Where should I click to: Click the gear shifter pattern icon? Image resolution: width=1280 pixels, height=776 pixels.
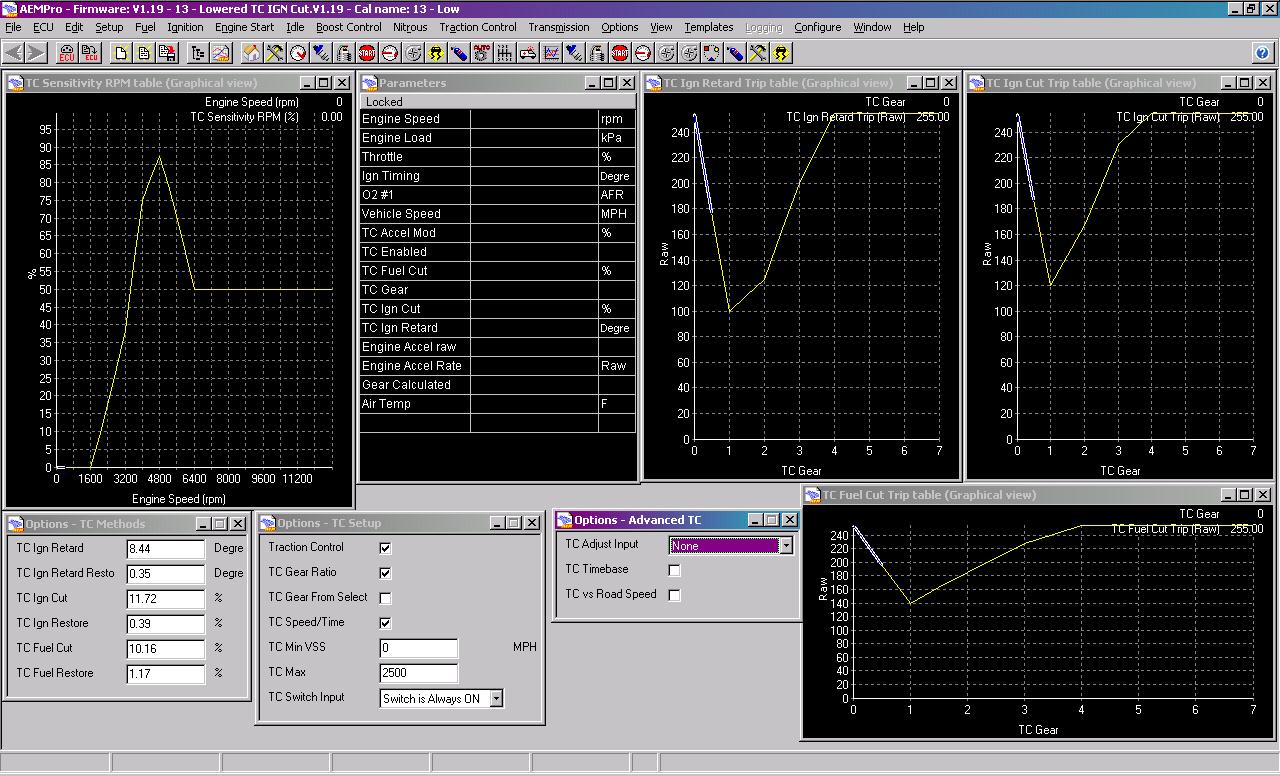pyautogui.click(x=504, y=53)
